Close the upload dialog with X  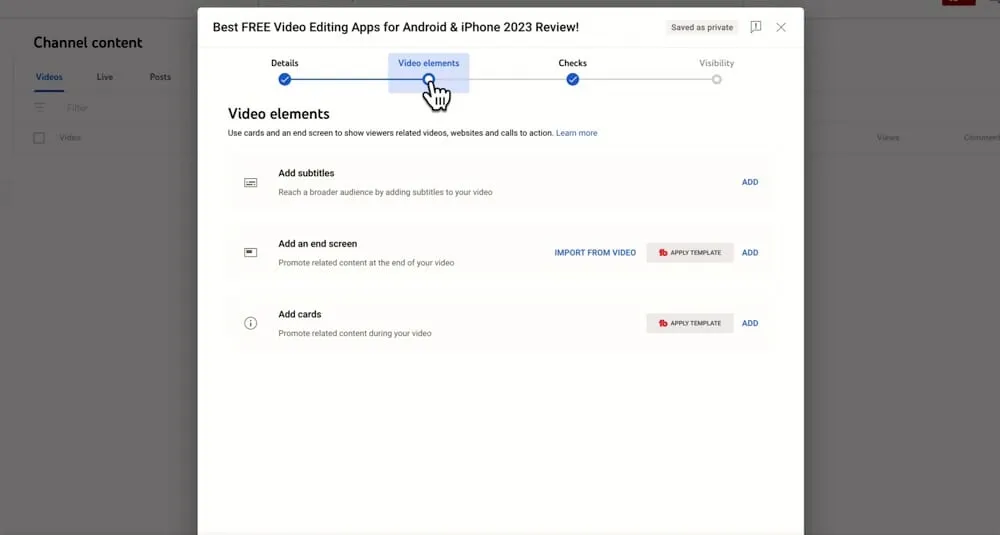click(x=781, y=27)
